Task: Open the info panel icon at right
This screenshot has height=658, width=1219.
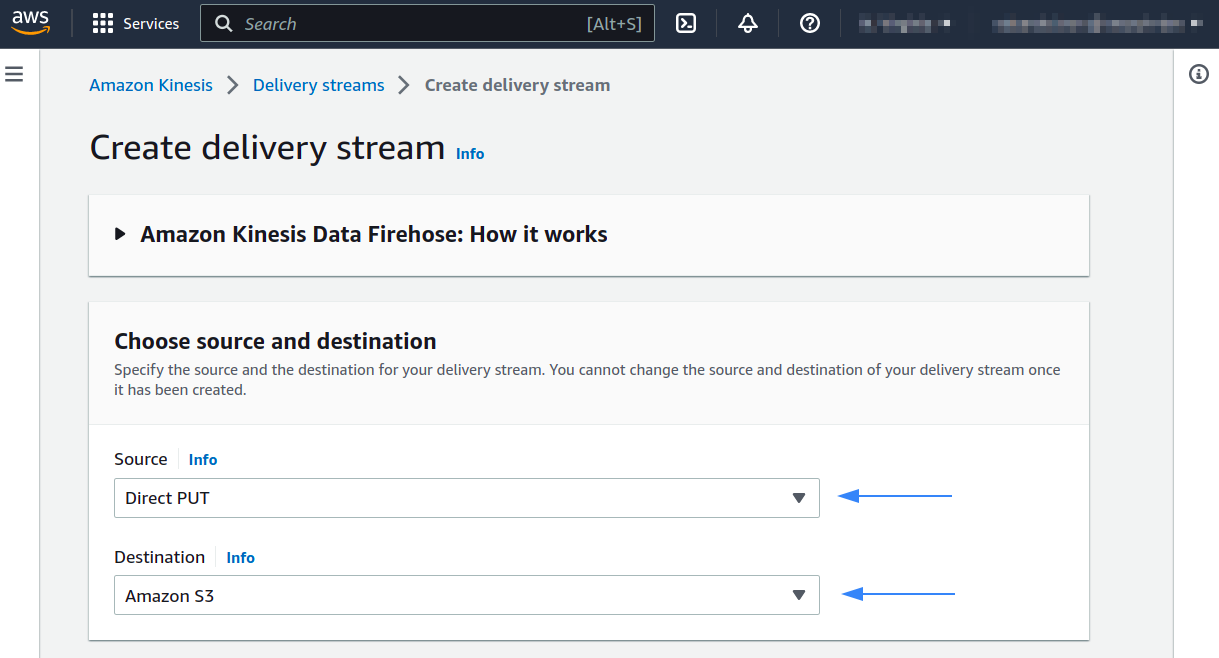Action: point(1199,75)
